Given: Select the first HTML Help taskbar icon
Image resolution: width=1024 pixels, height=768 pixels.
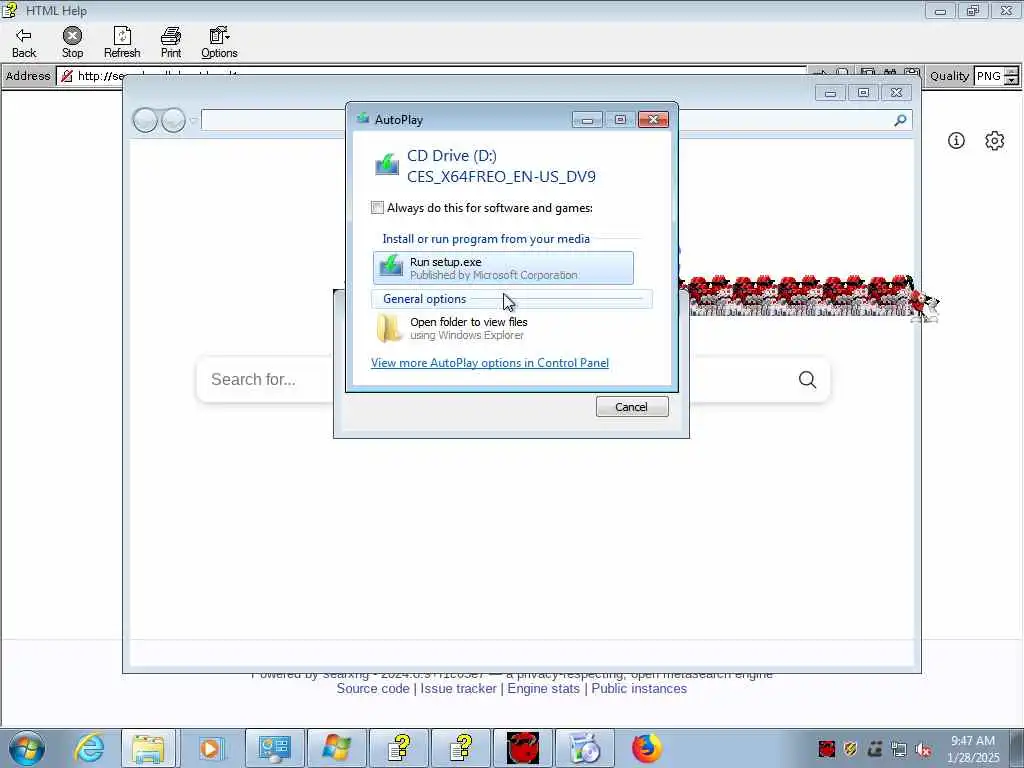Looking at the screenshot, I should point(398,748).
